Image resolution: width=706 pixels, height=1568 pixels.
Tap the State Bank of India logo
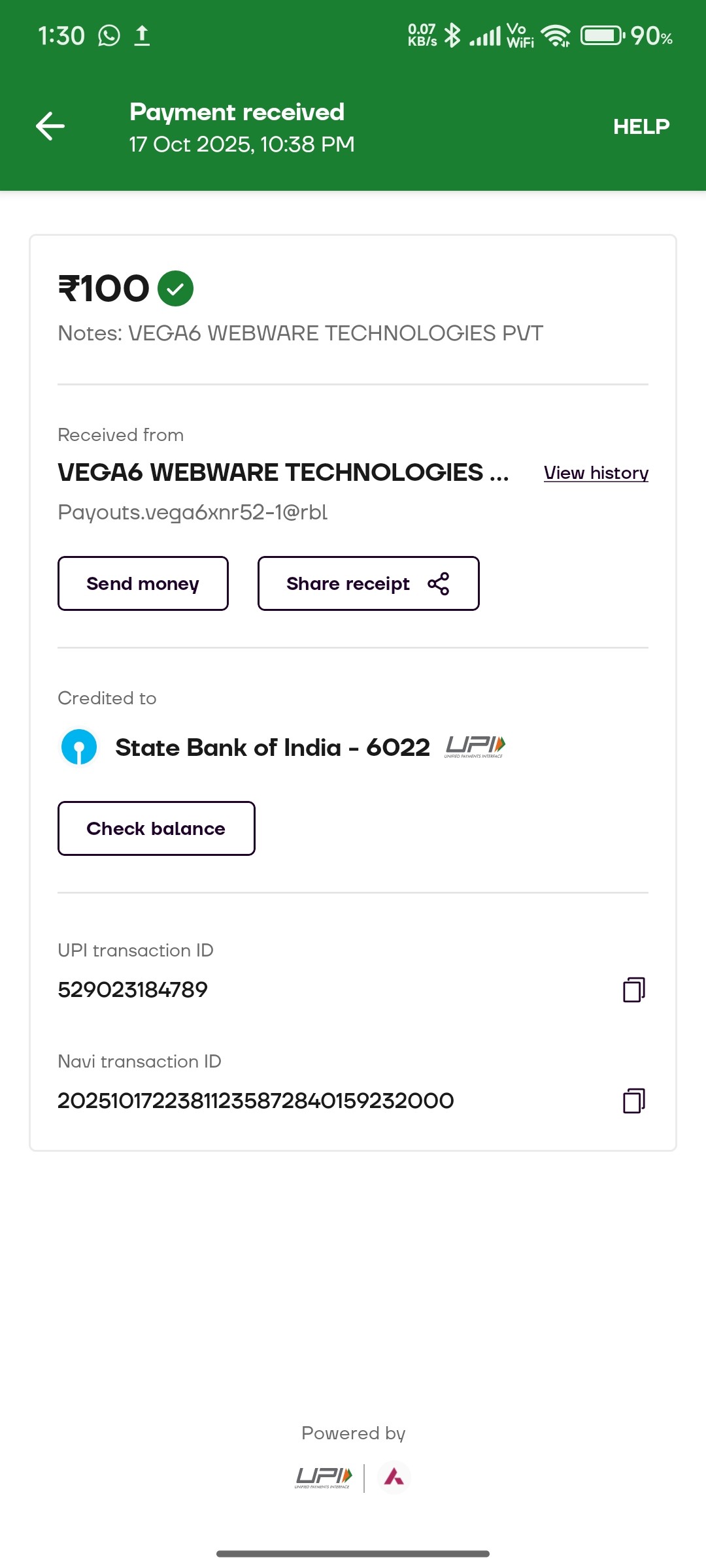(79, 747)
